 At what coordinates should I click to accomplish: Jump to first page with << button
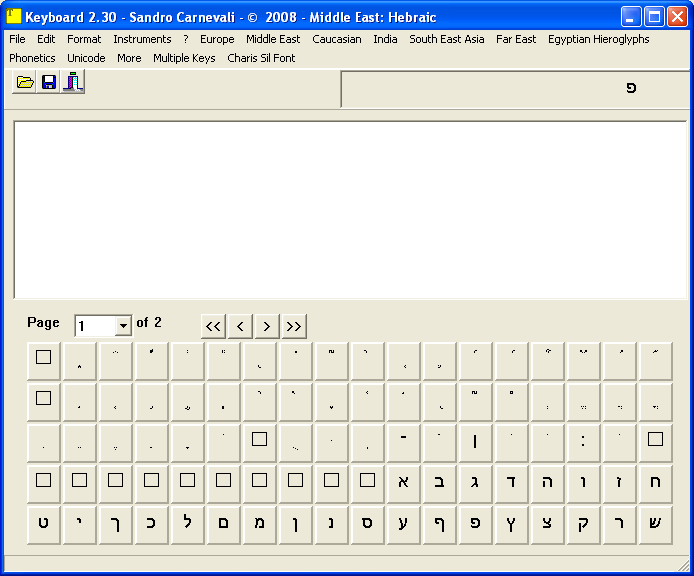213,326
